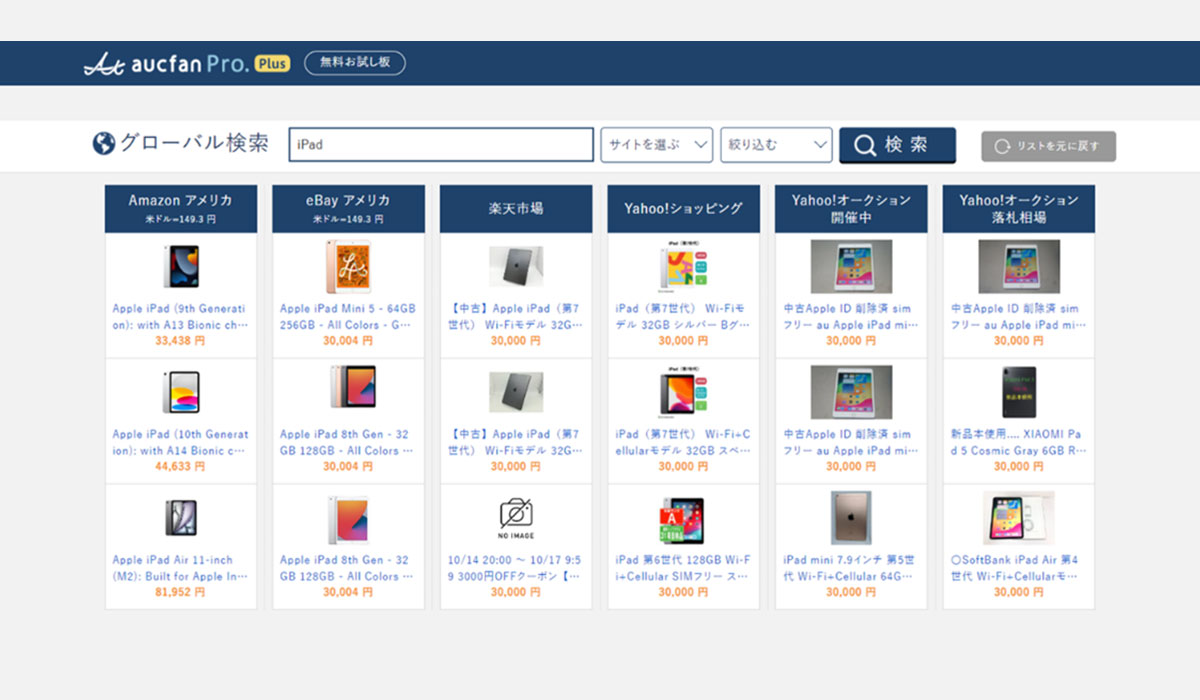Open Apple iPad (10th Generation) A14 Bionic link

[x=180, y=443]
